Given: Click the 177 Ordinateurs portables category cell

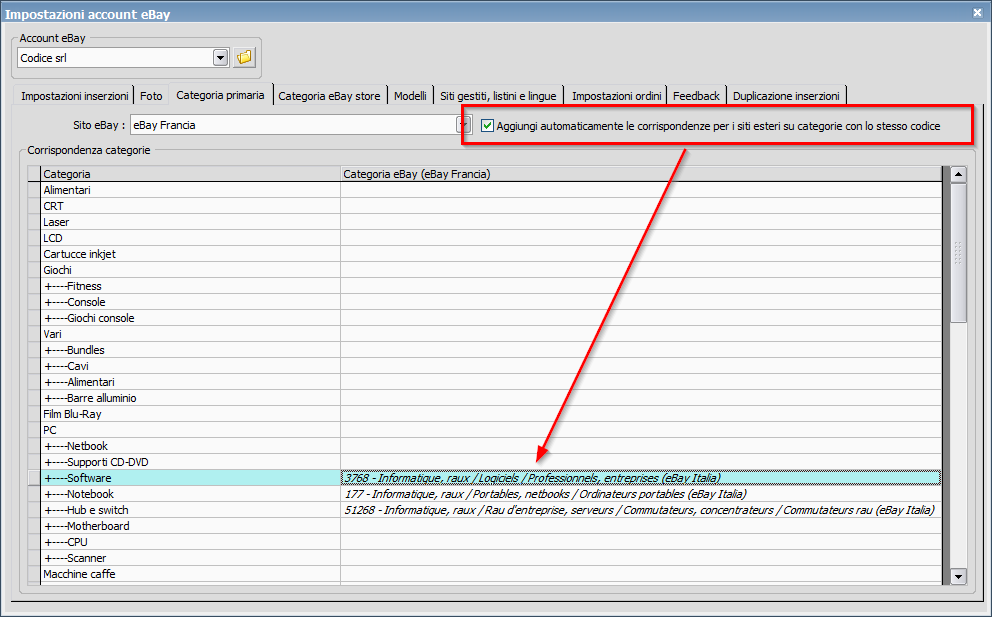Looking at the screenshot, I should (x=641, y=494).
